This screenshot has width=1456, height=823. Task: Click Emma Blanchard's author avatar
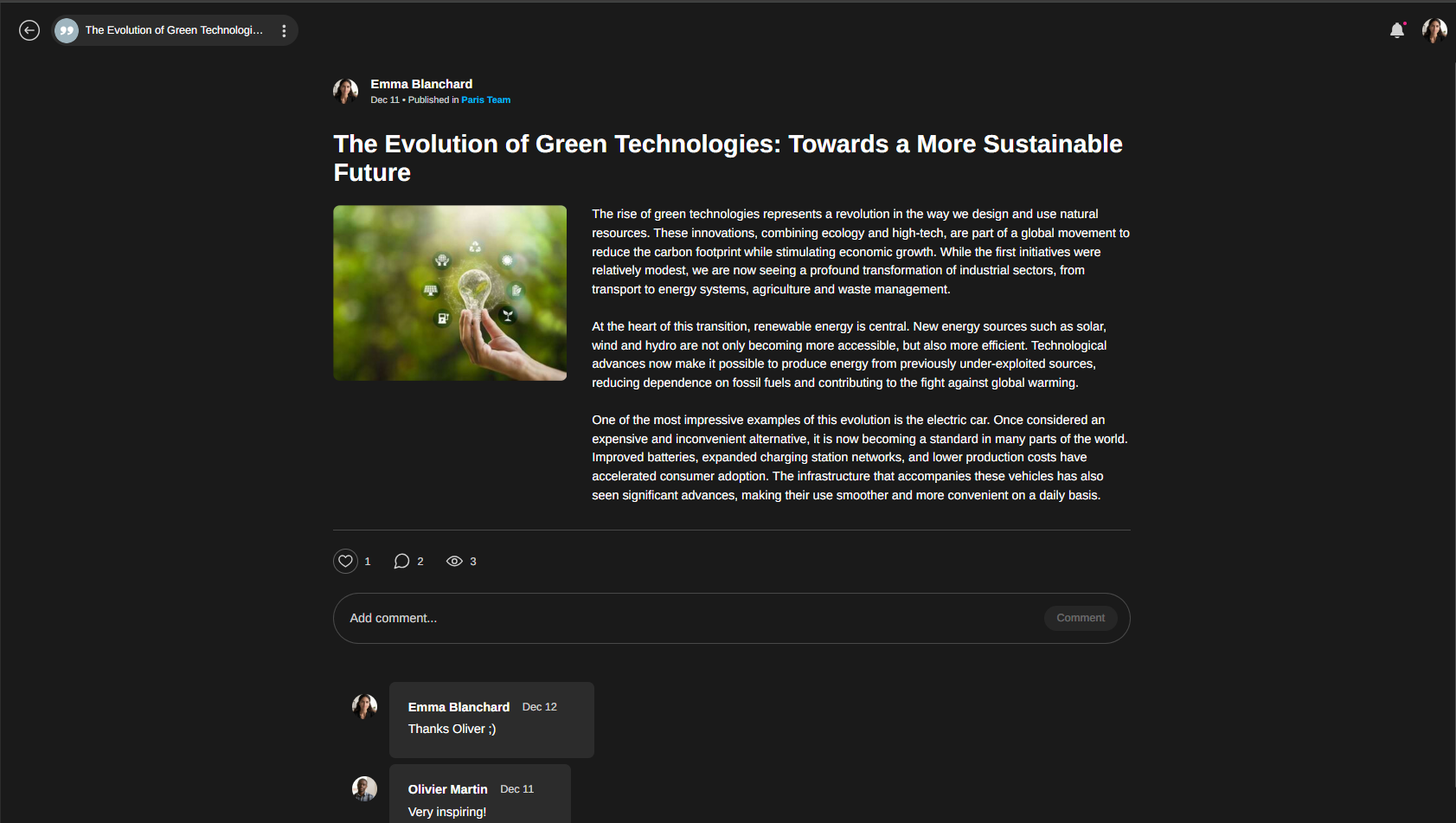point(346,91)
